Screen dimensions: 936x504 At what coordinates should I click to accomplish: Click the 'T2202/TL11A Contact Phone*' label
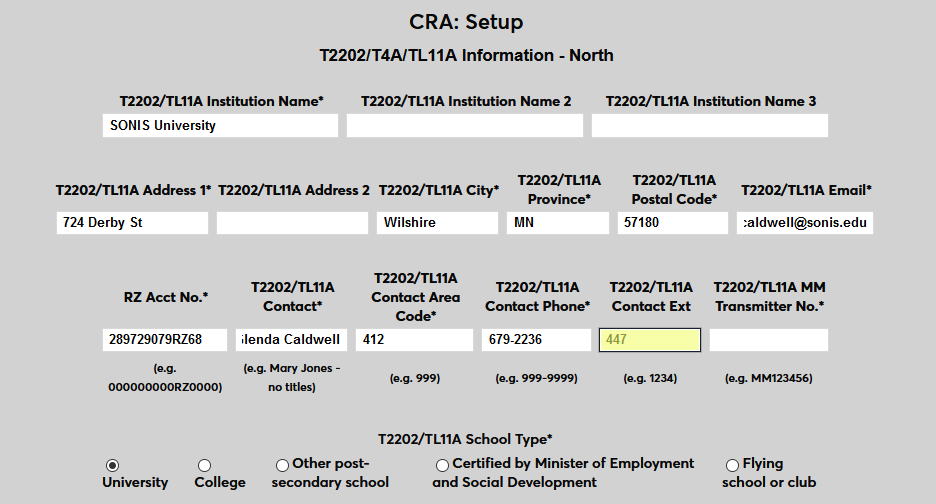tap(537, 297)
